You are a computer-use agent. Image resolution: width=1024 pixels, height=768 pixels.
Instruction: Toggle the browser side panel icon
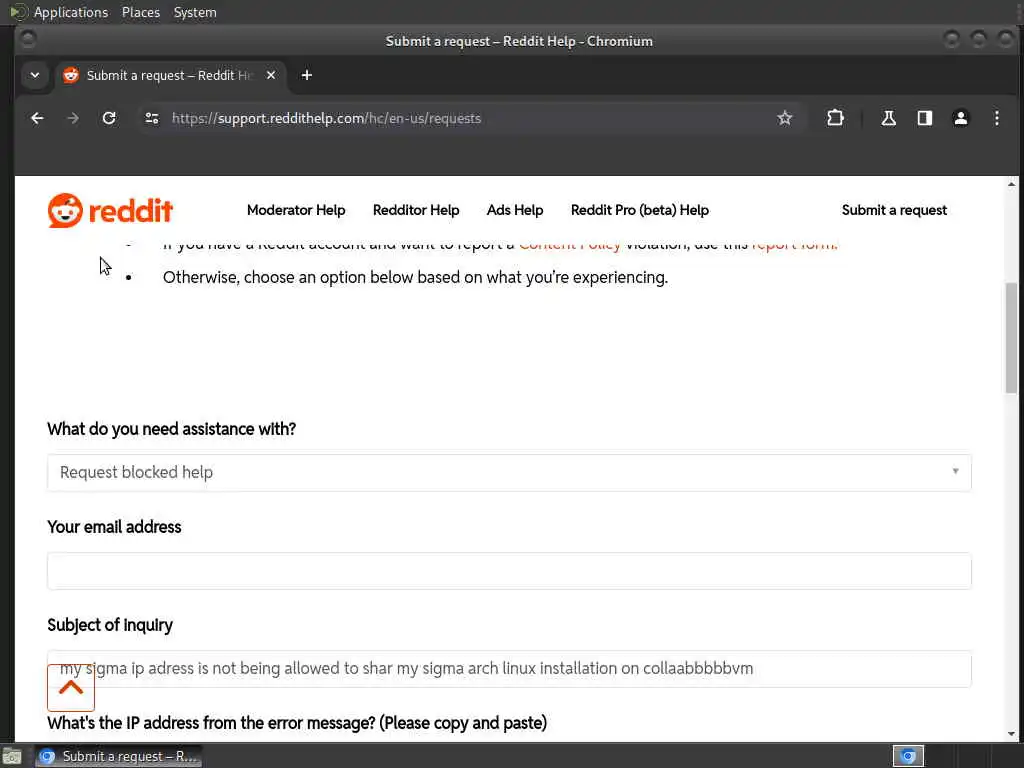[x=924, y=118]
